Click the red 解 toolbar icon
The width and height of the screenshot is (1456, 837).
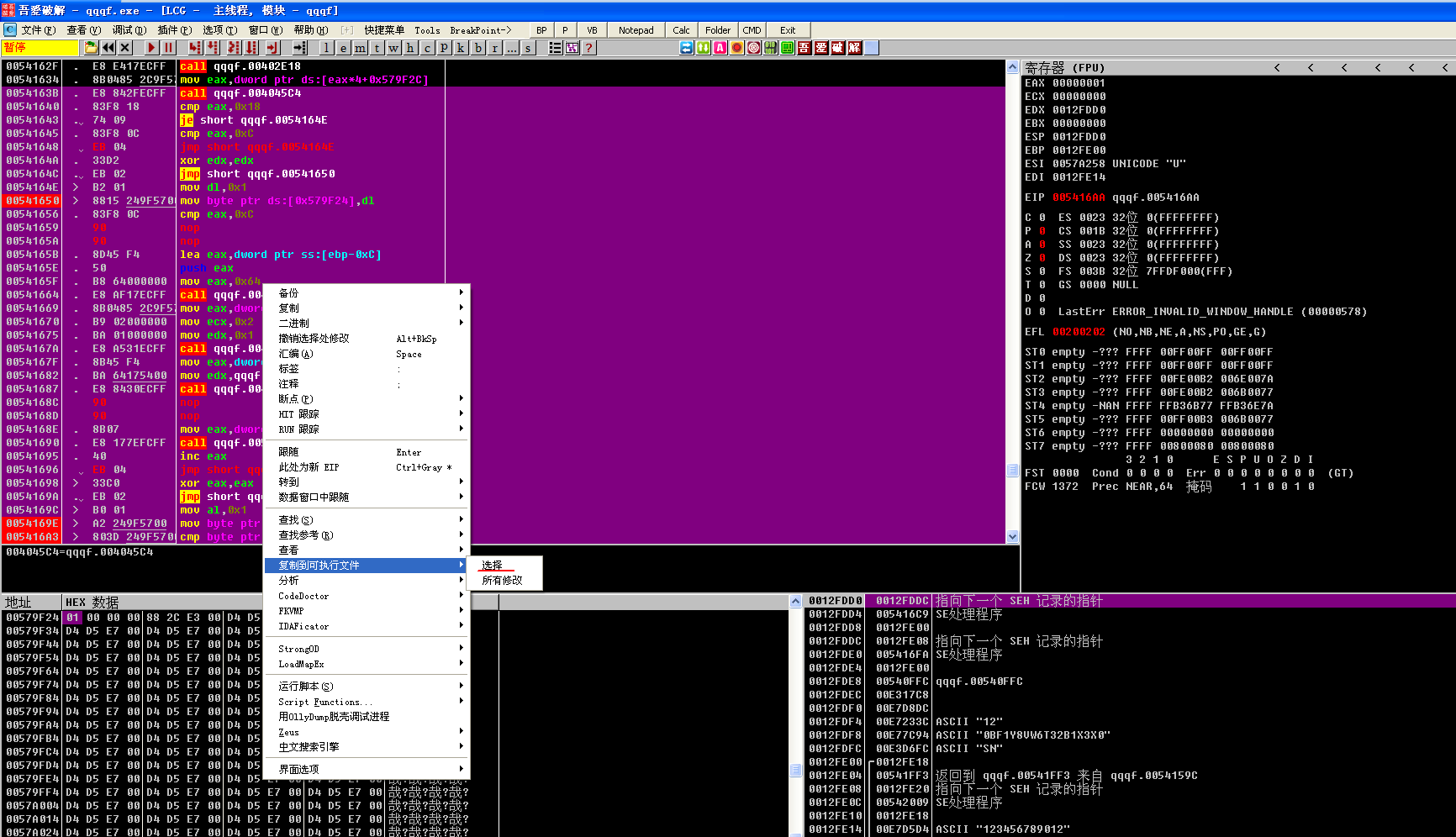[x=854, y=48]
